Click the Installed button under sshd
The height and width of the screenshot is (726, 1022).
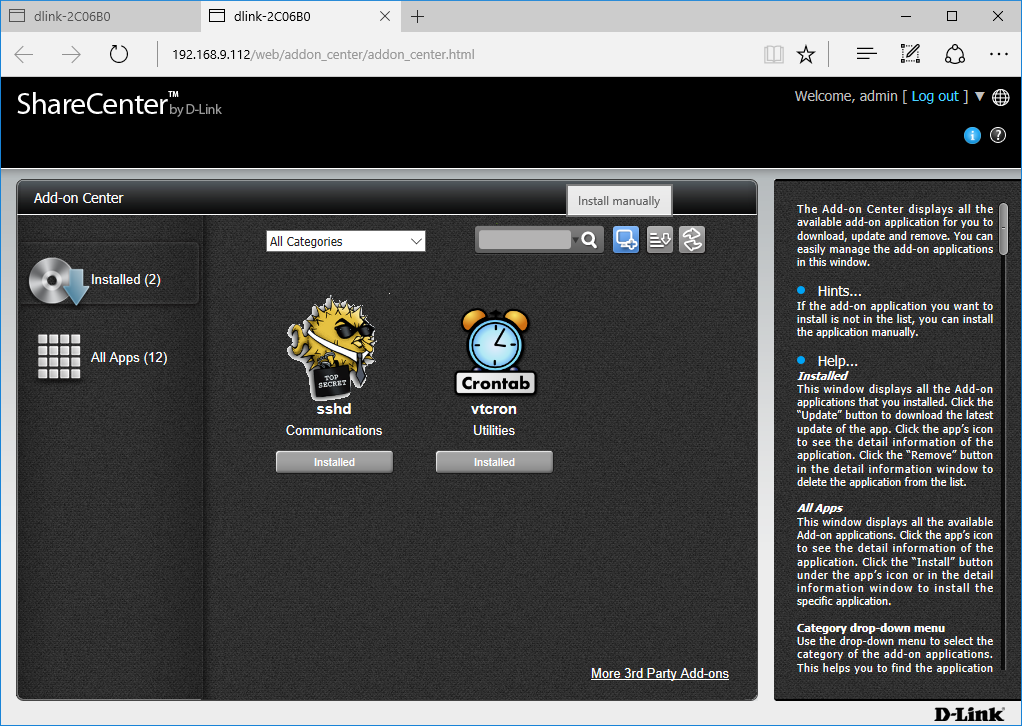click(x=334, y=461)
